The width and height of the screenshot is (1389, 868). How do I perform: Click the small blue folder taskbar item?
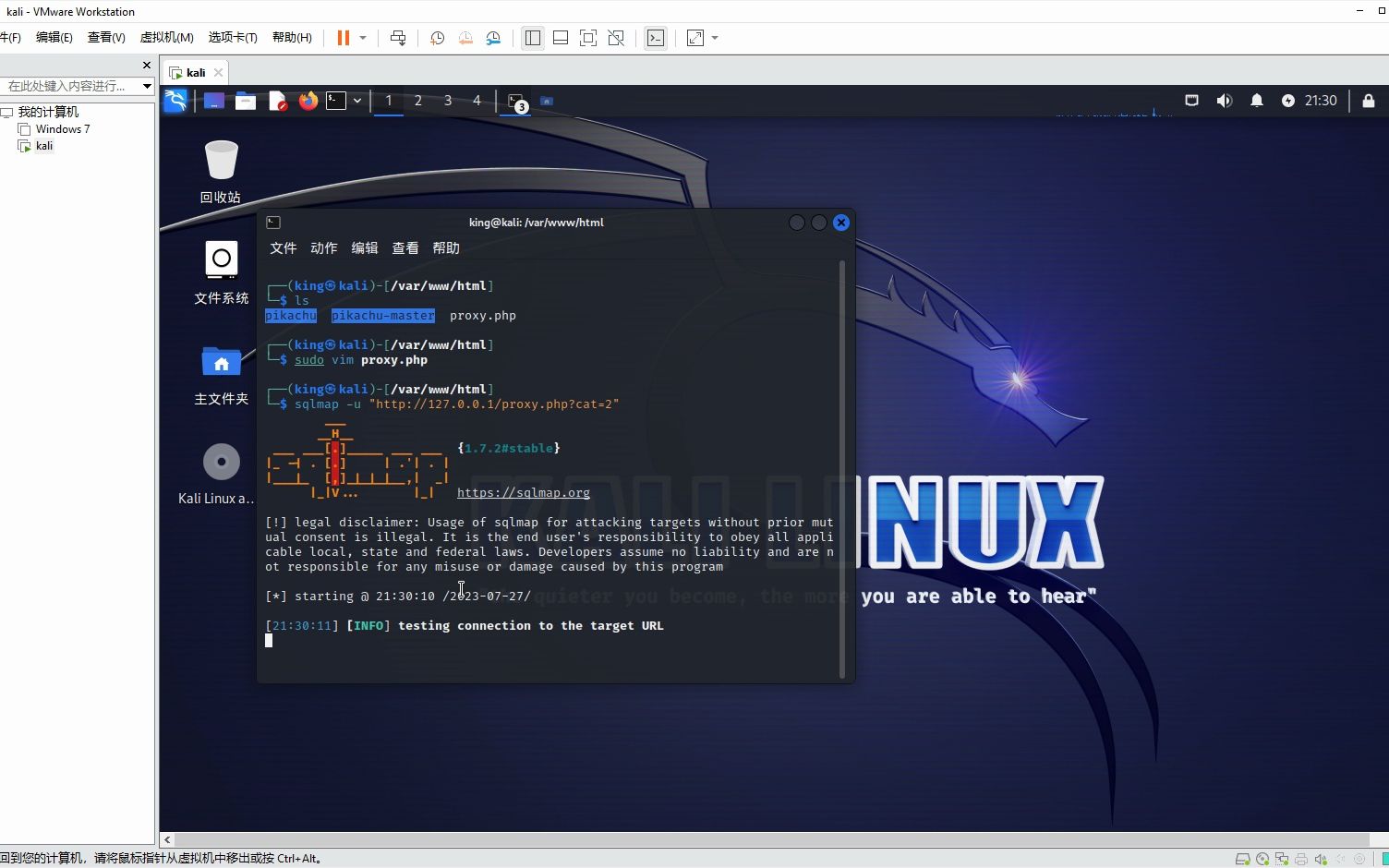(547, 101)
